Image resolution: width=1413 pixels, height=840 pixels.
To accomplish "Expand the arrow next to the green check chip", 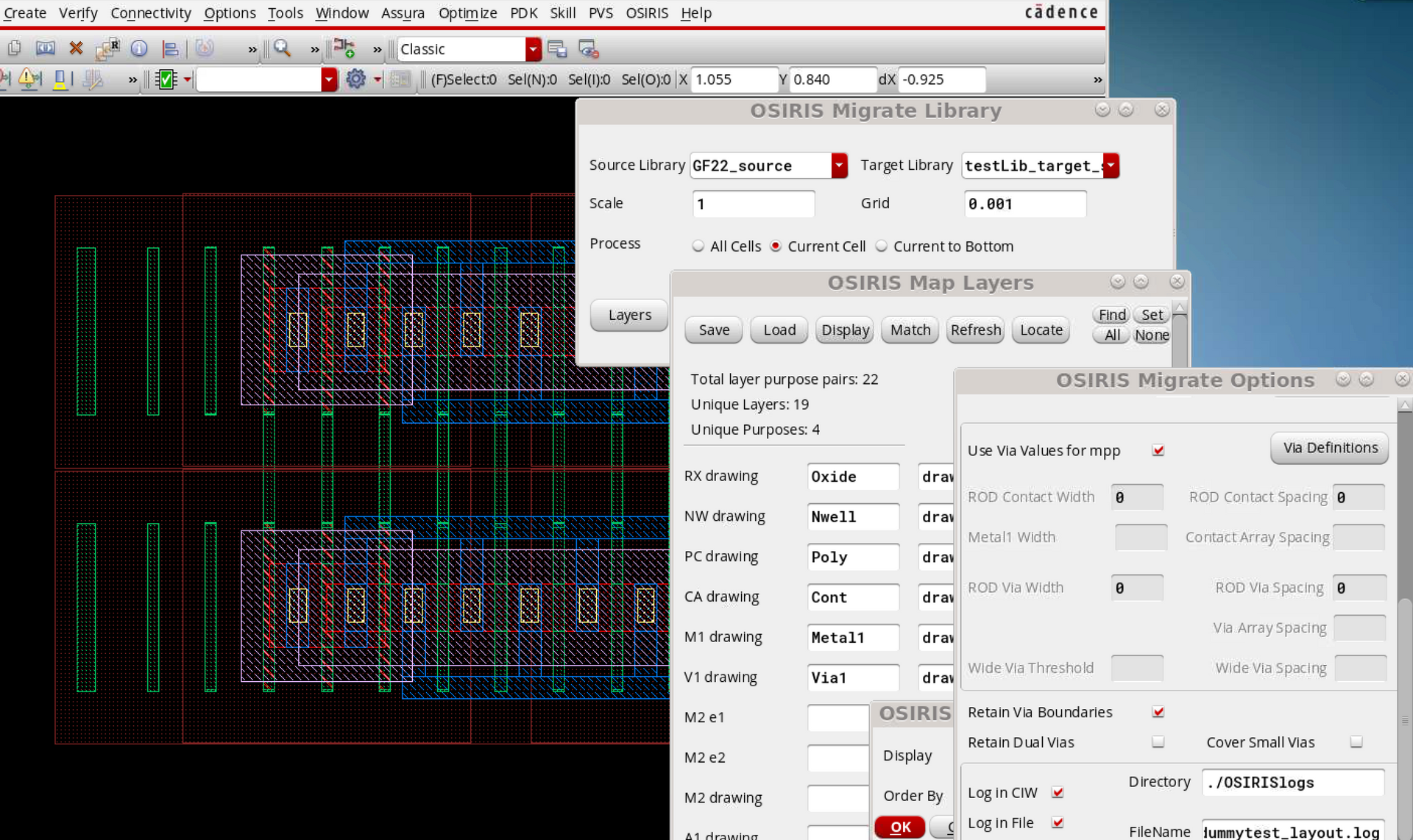I will click(x=188, y=79).
